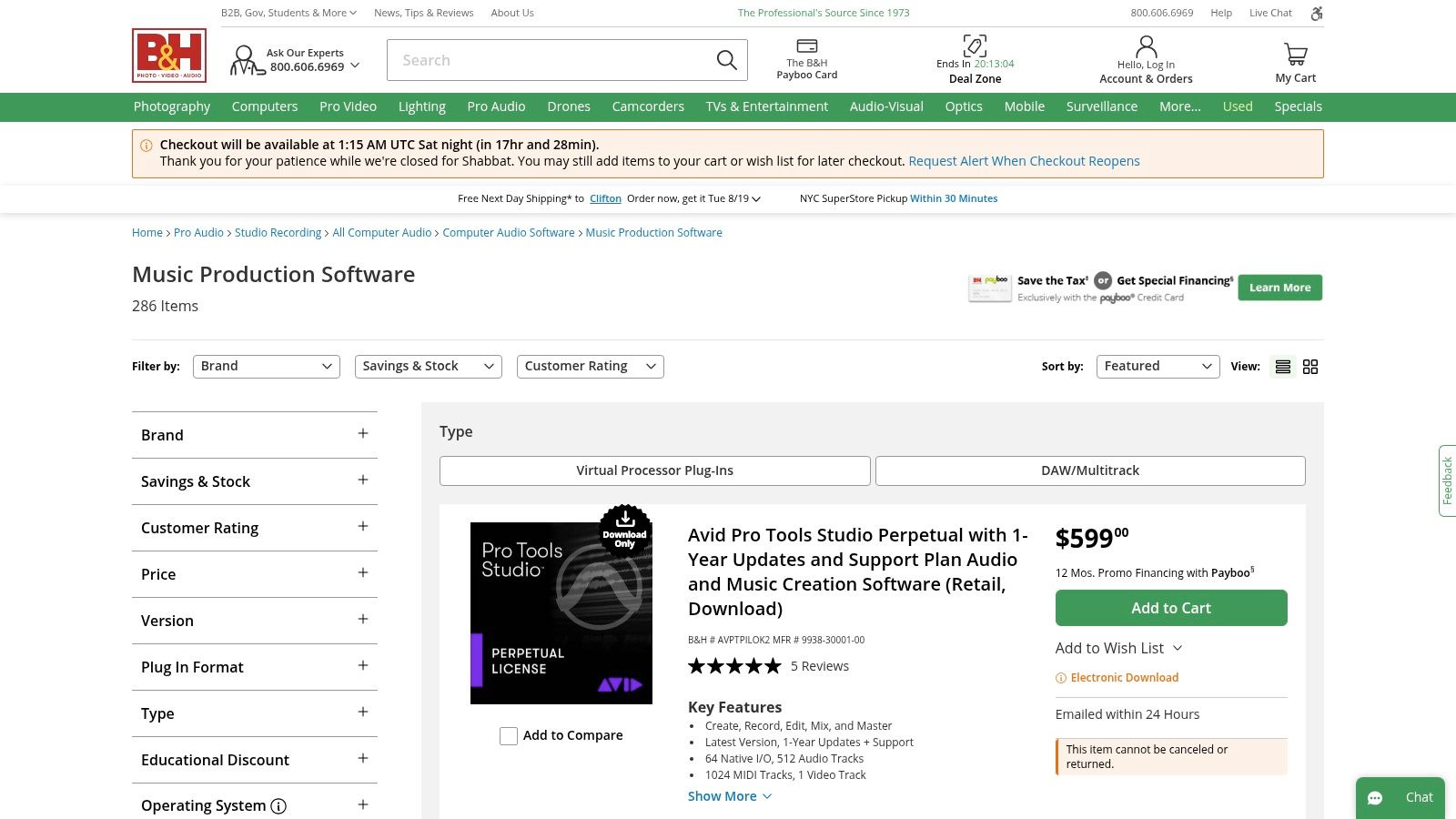
Task: Click the Add to Cart button
Action: coord(1171,608)
